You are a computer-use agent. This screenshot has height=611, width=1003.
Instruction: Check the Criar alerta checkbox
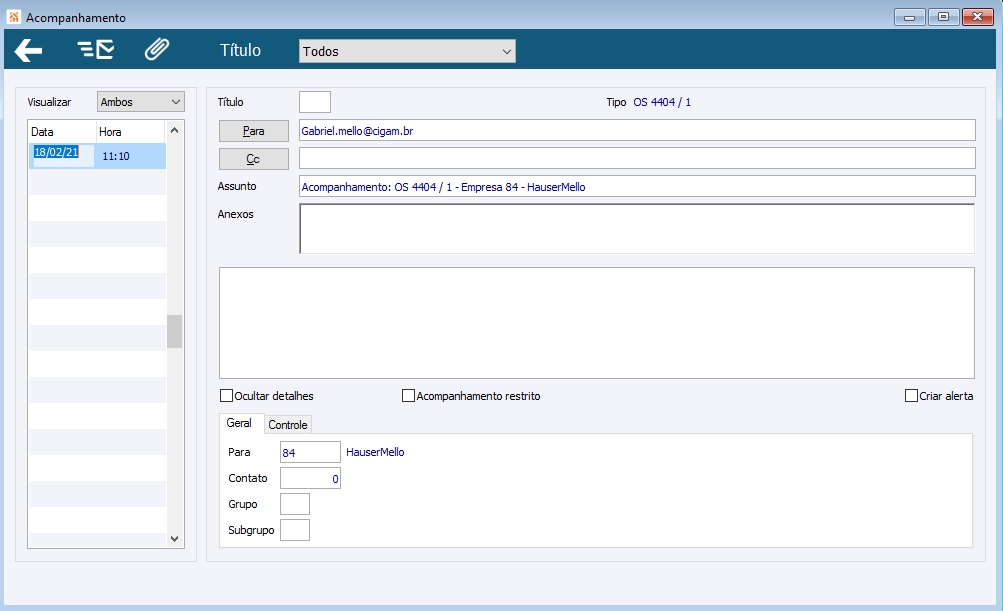tap(912, 396)
